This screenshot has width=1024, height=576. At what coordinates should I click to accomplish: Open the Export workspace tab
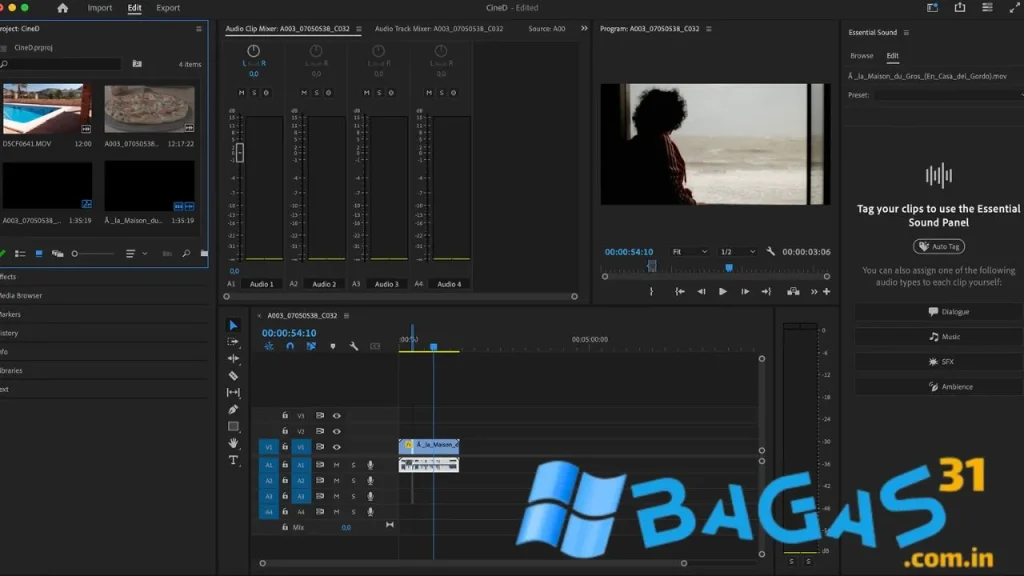168,8
